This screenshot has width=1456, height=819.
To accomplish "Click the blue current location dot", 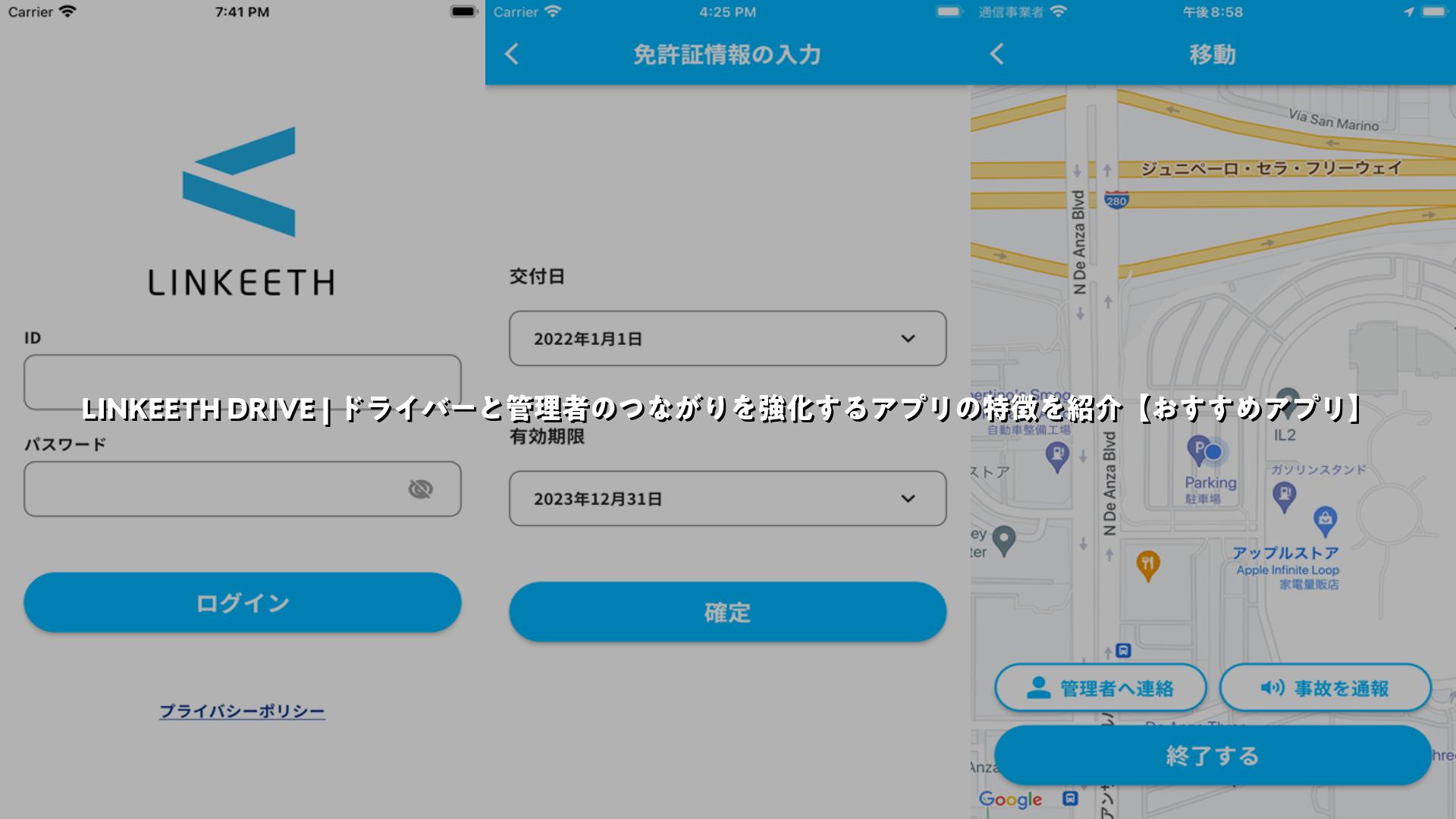I will click(x=1214, y=452).
